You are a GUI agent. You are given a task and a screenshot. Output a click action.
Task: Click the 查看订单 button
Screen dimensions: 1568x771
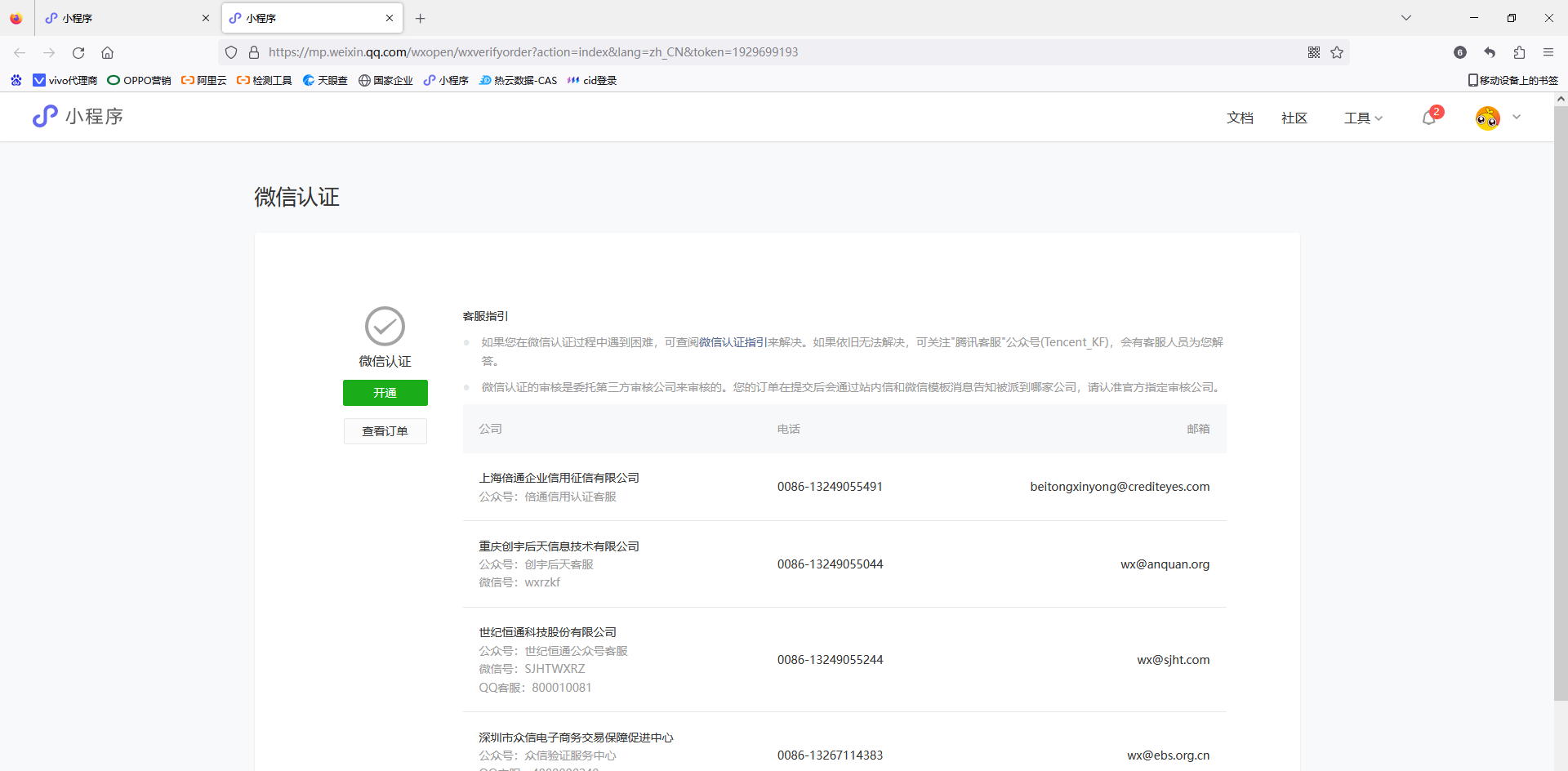[385, 431]
